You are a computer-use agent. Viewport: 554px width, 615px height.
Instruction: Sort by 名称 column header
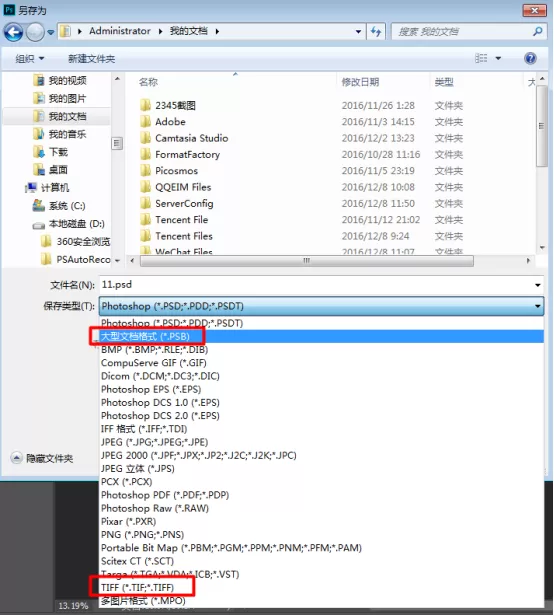(148, 82)
